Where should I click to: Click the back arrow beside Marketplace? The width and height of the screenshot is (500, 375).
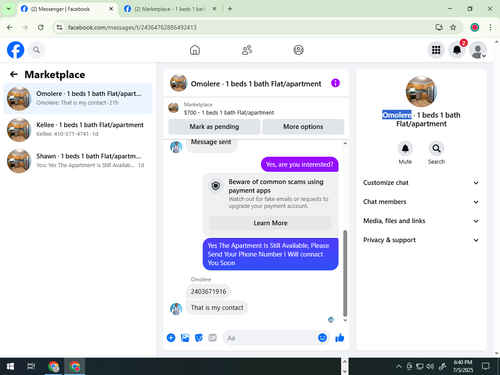pos(14,74)
